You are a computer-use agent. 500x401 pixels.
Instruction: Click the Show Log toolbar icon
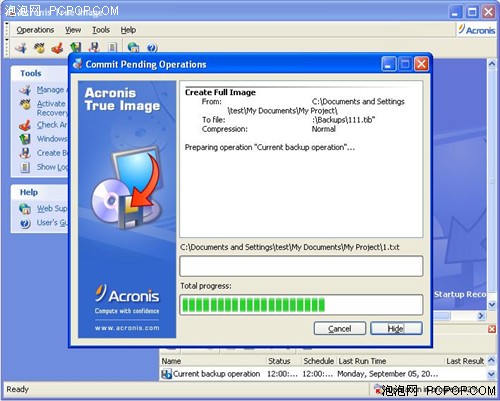click(113, 47)
